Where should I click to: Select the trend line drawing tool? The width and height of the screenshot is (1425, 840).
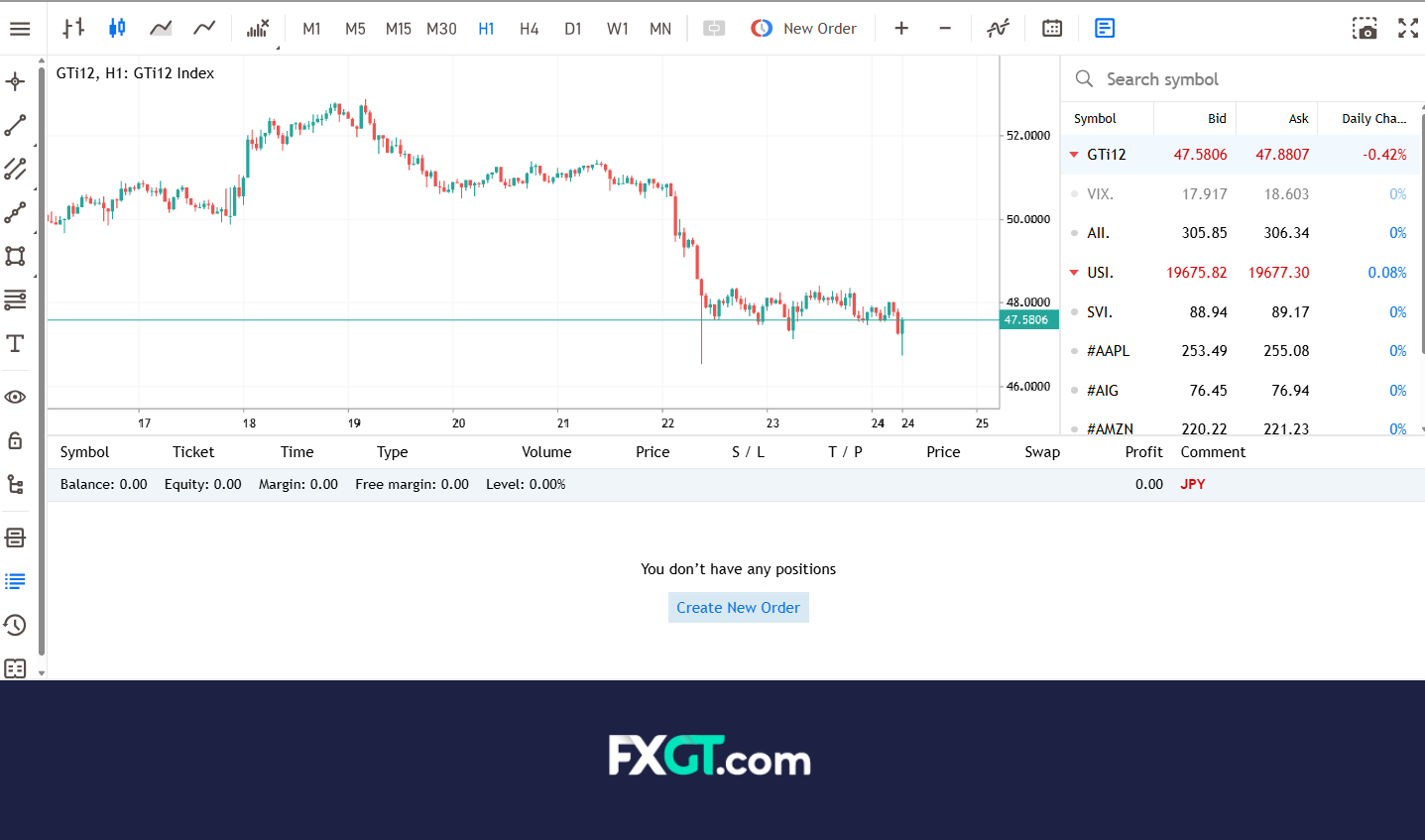16,126
